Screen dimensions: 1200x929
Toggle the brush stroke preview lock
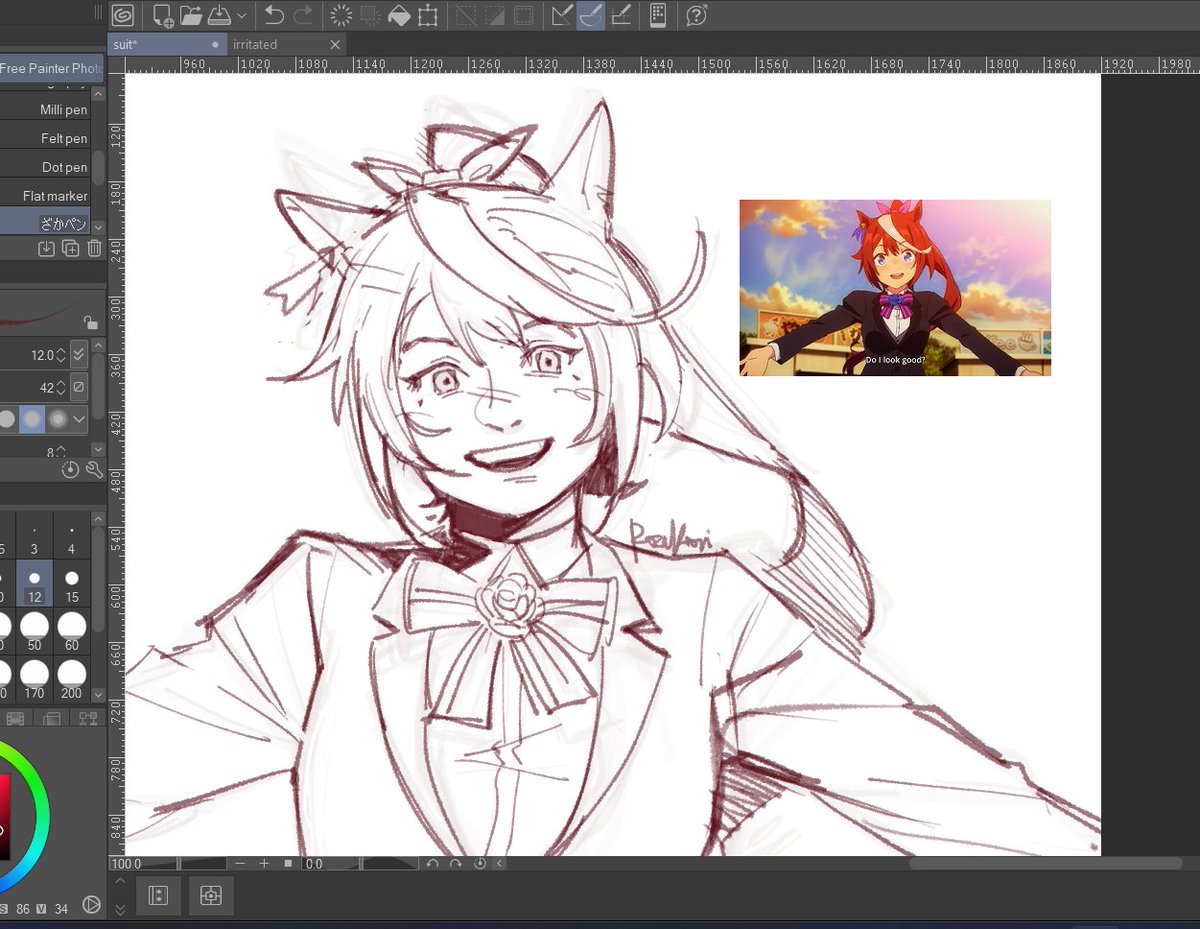click(90, 322)
